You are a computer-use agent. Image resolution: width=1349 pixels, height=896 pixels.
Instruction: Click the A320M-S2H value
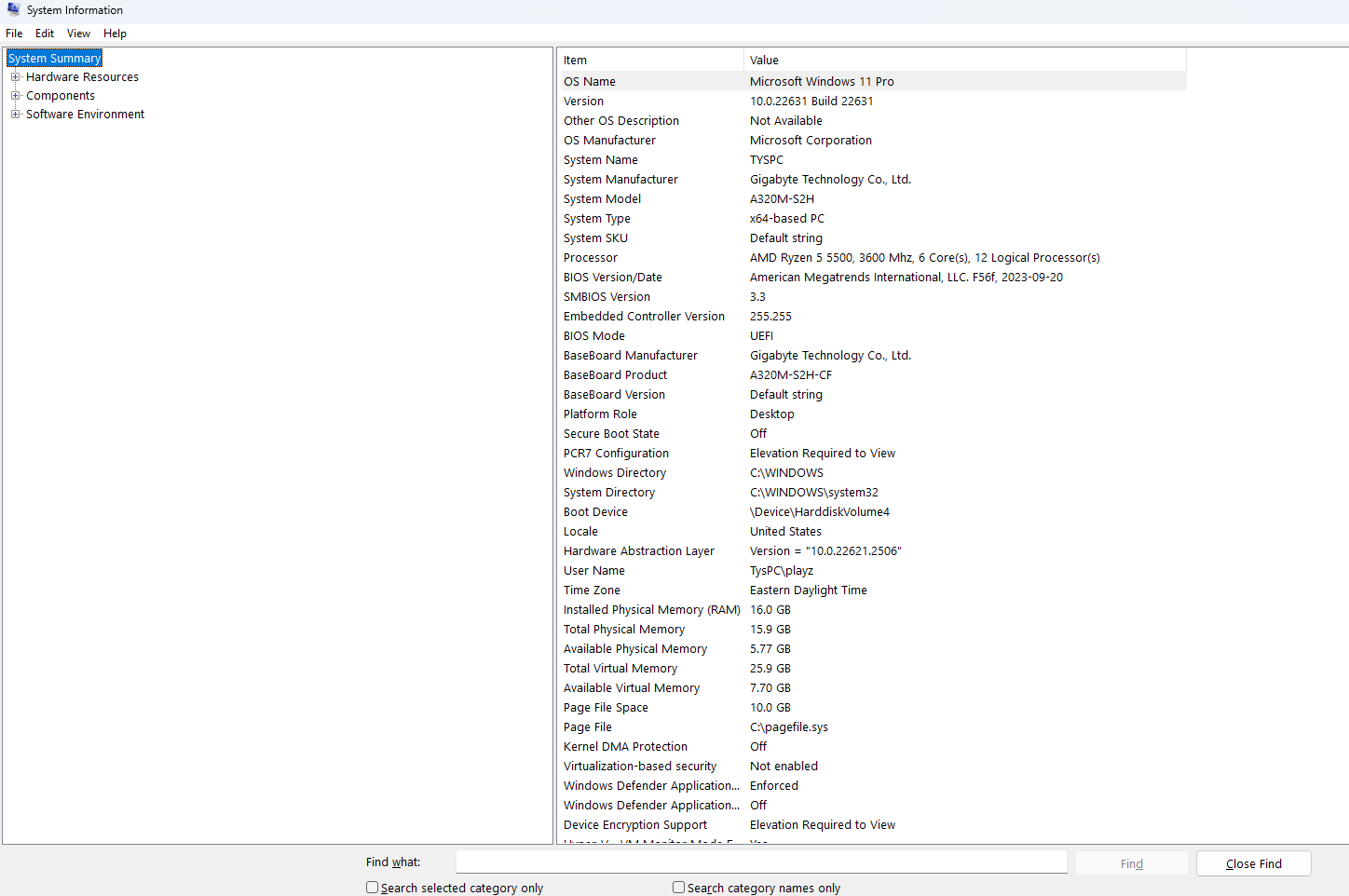coord(782,199)
